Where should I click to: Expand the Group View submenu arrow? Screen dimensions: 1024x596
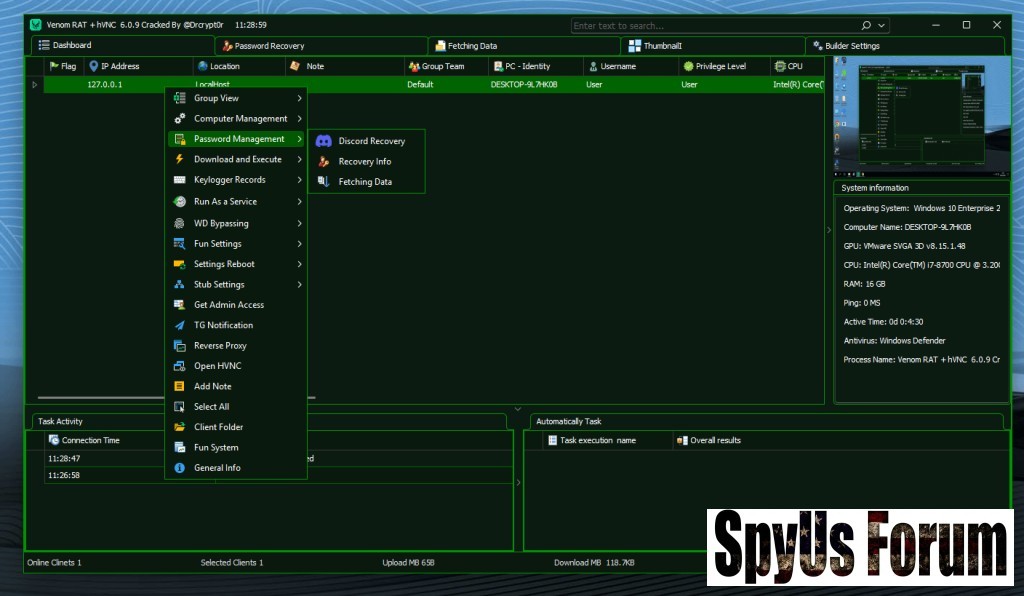point(299,98)
